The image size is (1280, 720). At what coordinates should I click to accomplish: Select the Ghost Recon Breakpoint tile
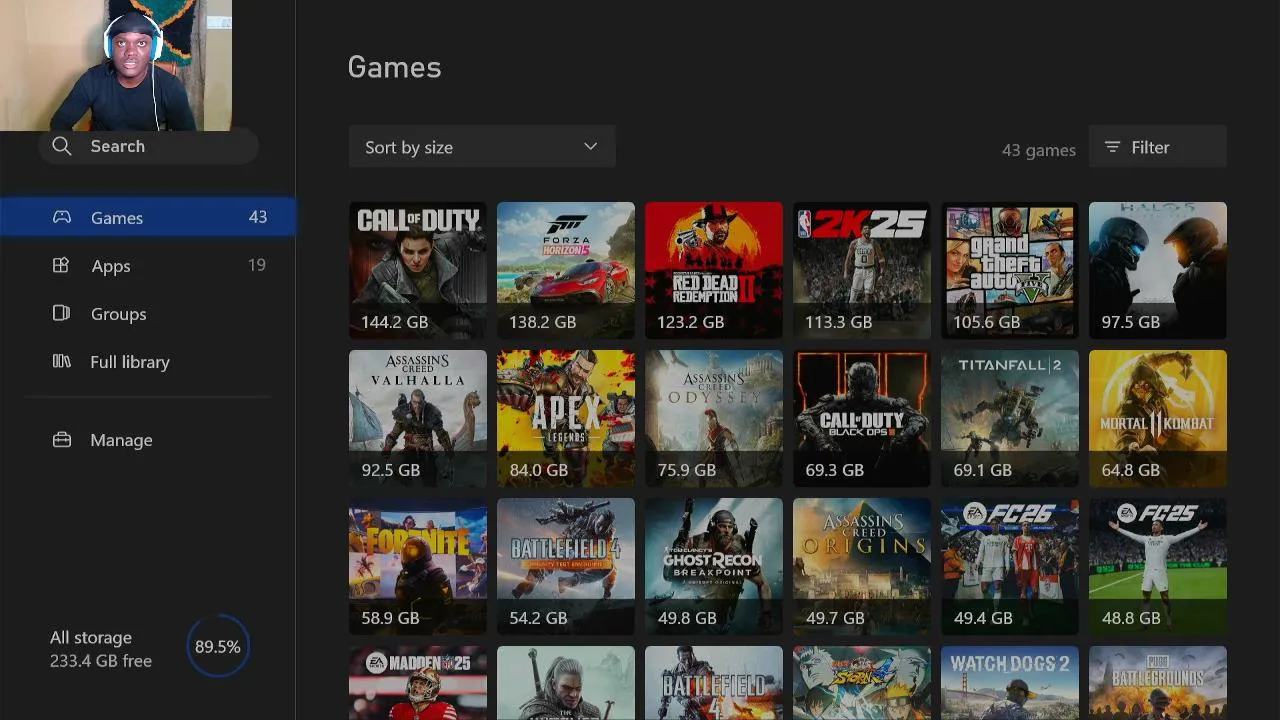pyautogui.click(x=714, y=566)
